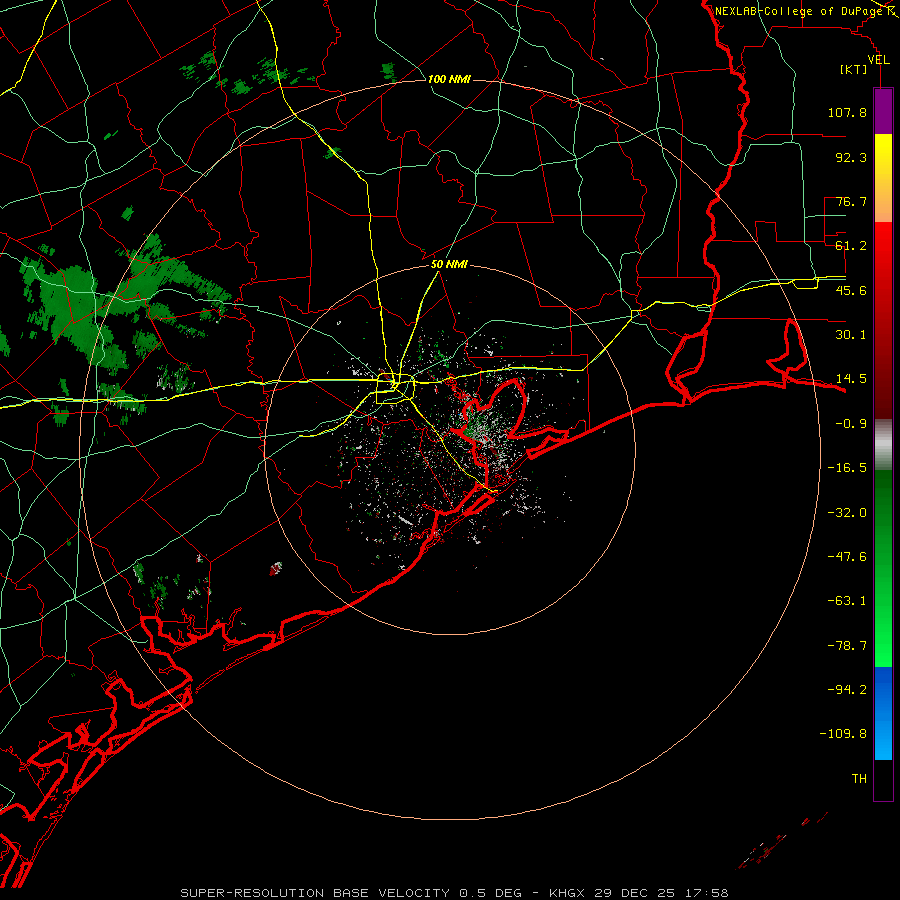Click the Super-Resolution Base Velocity KHGX caption
This screenshot has width=900, height=900.
click(454, 893)
